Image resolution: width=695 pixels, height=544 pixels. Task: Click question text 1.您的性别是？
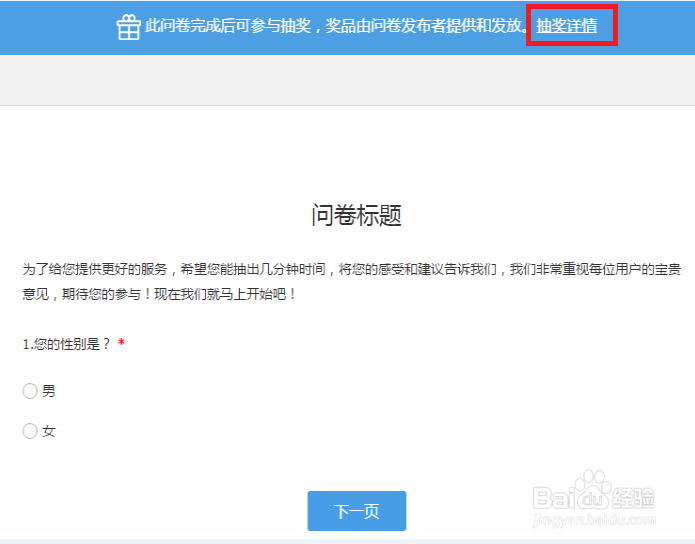point(66,344)
